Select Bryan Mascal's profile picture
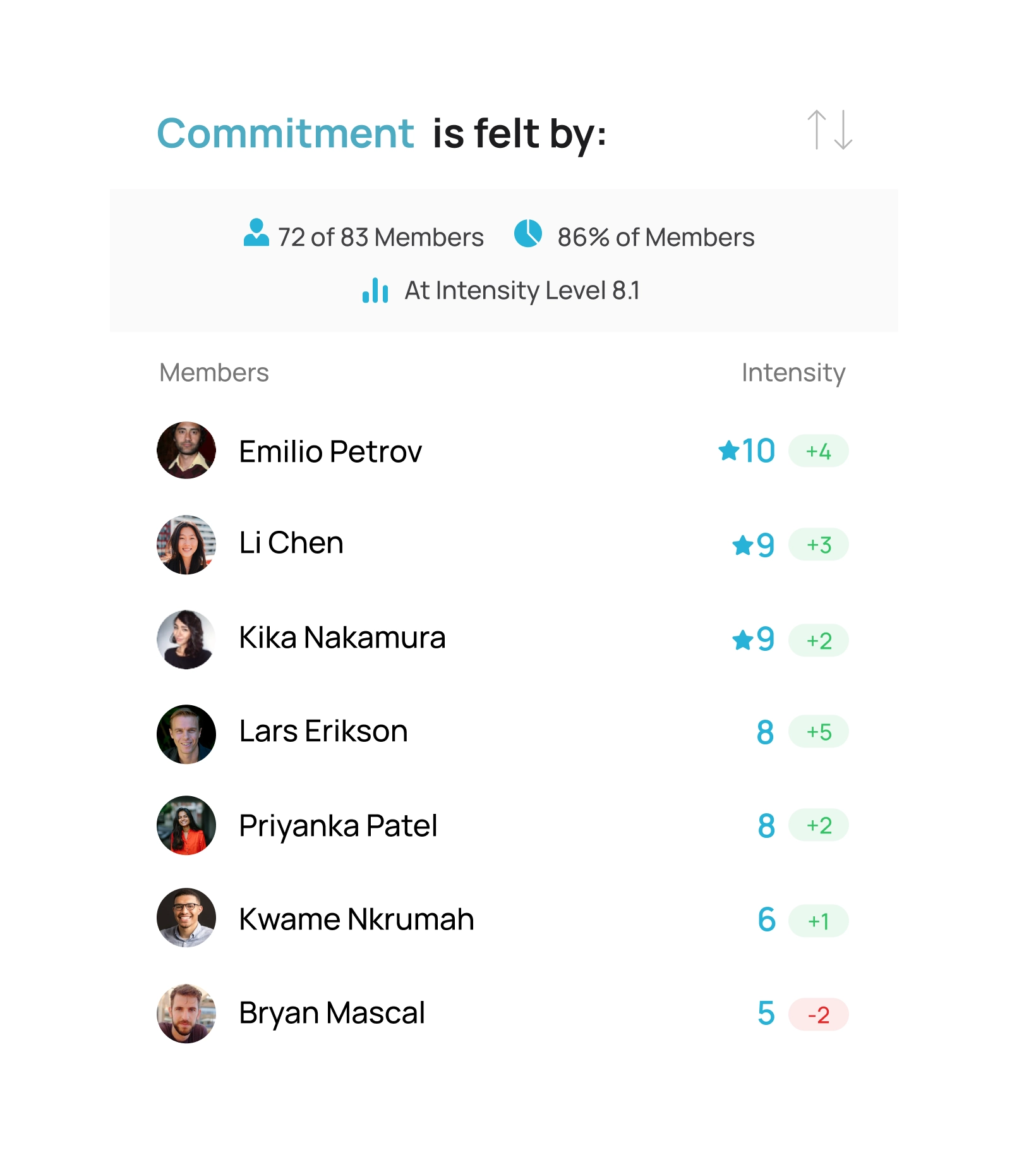Viewport: 1036px width, 1157px height. pyautogui.click(x=186, y=1013)
